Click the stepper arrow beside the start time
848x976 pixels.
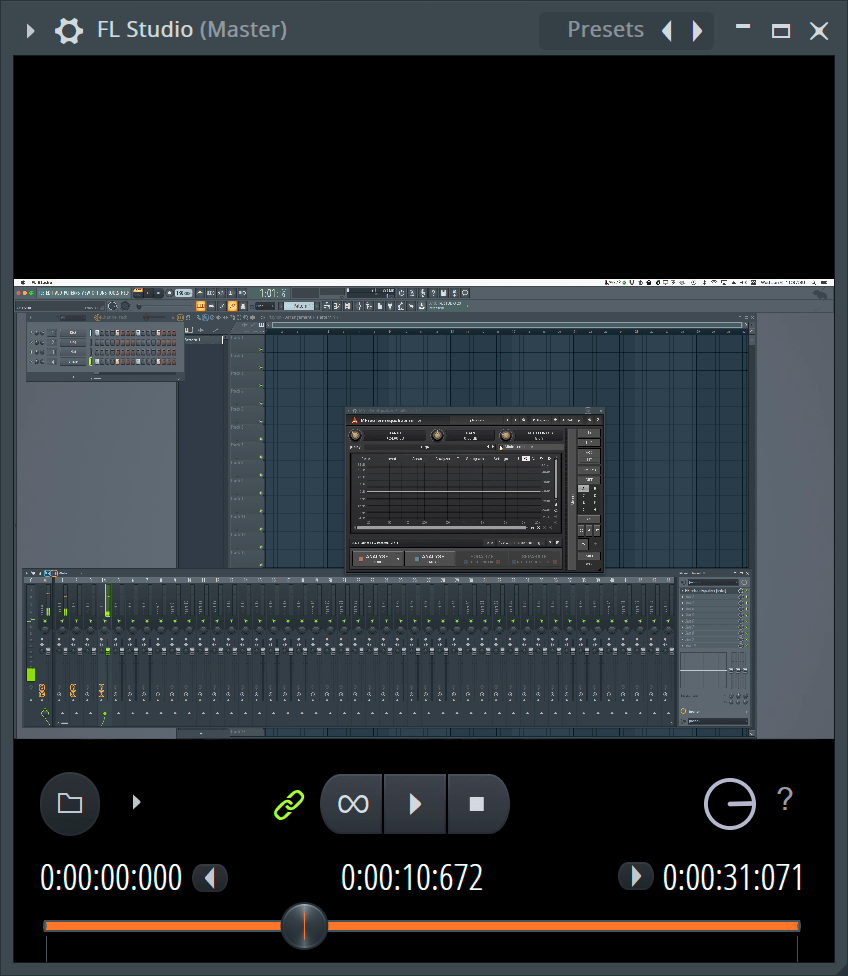pos(210,876)
